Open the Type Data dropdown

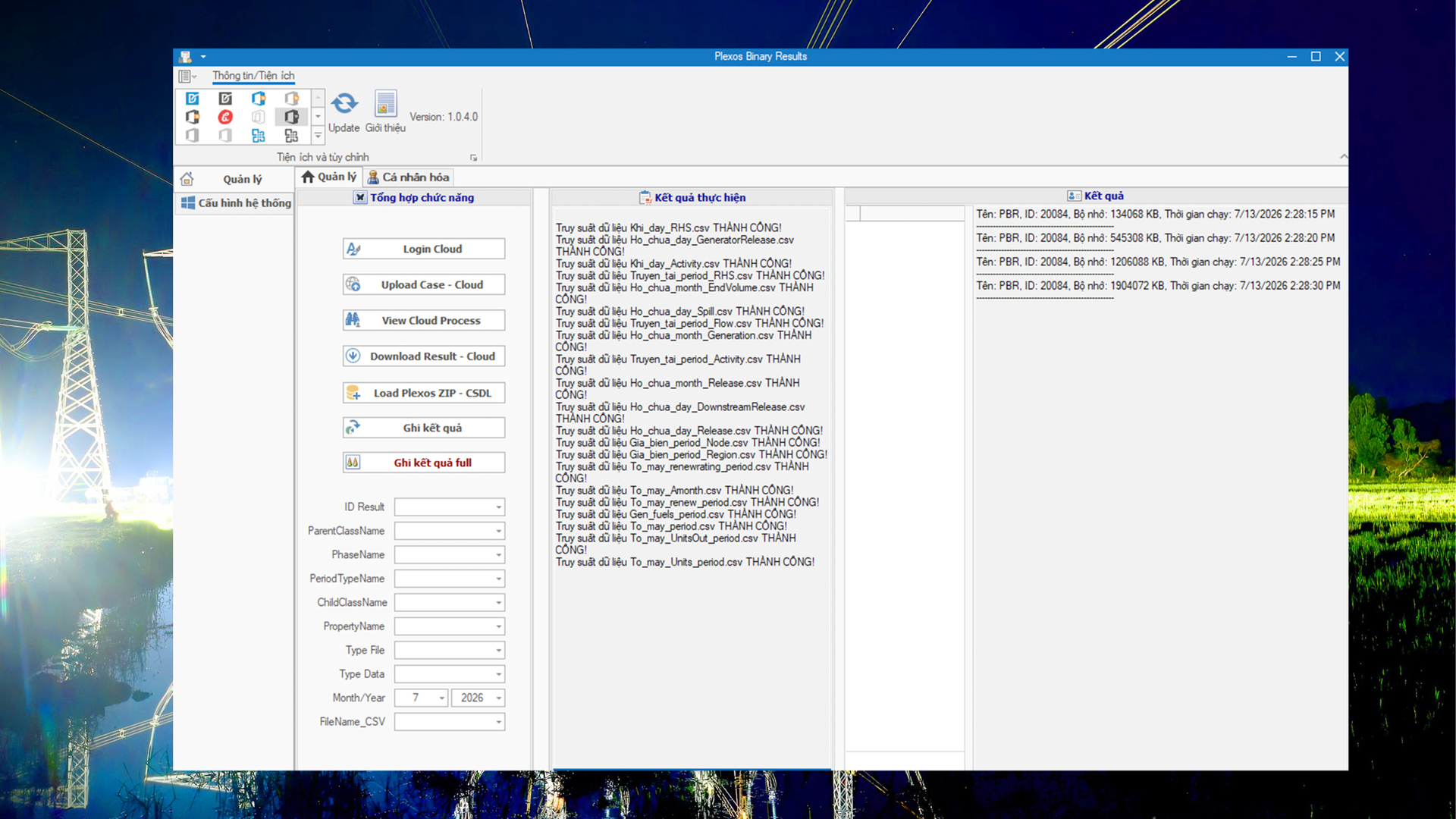click(498, 674)
